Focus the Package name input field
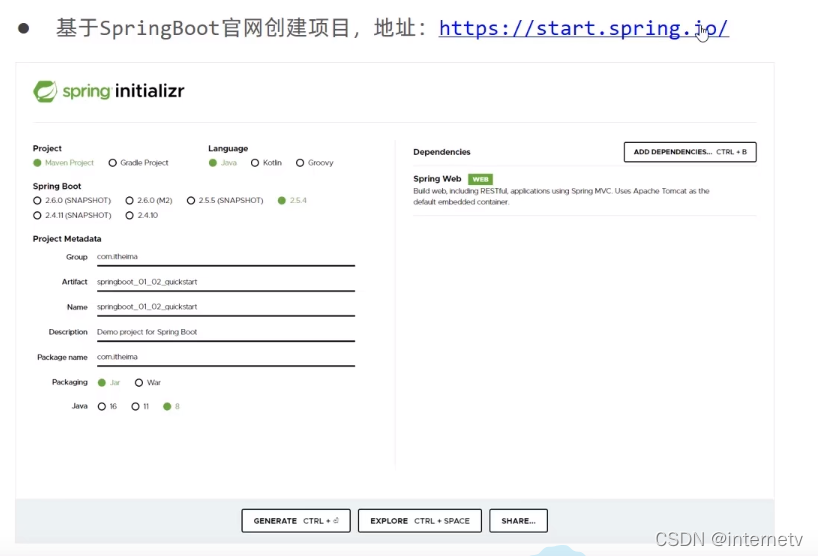 pyautogui.click(x=226, y=357)
